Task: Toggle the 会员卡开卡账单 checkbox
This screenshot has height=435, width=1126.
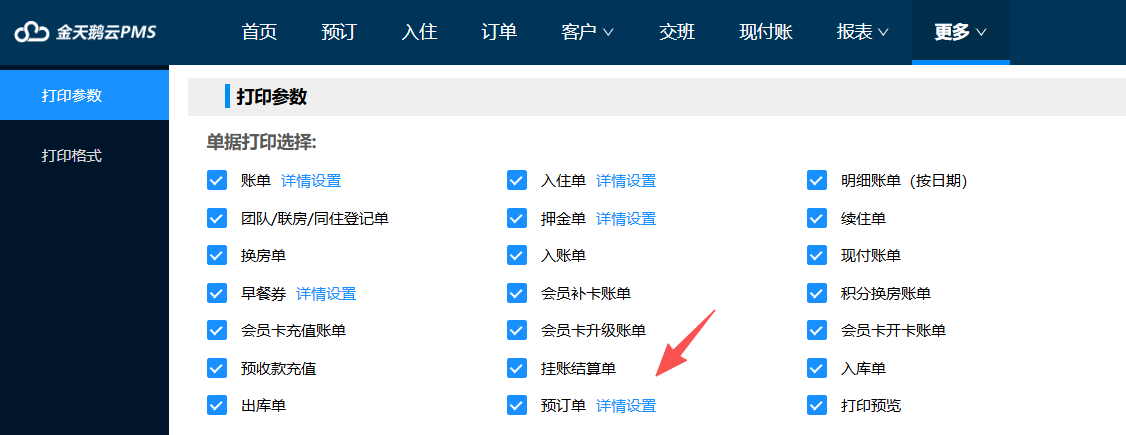Action: [817, 330]
